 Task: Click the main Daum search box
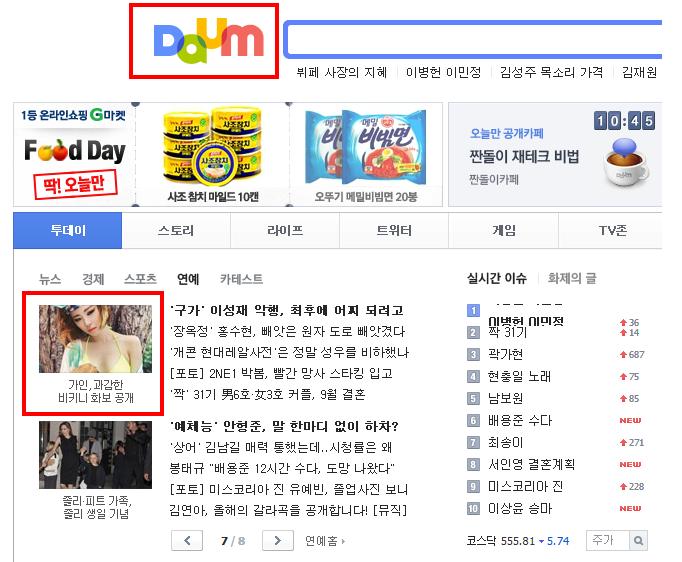click(473, 39)
